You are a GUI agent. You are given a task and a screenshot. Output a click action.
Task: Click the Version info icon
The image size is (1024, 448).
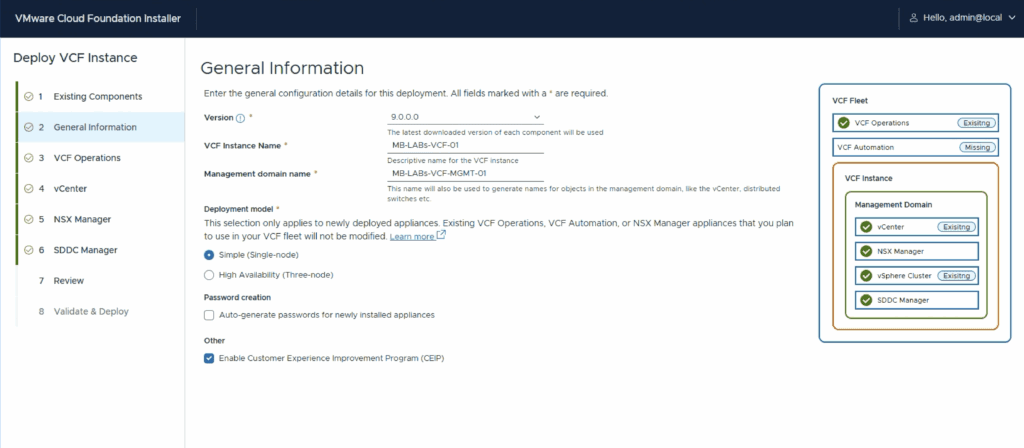pyautogui.click(x=240, y=118)
